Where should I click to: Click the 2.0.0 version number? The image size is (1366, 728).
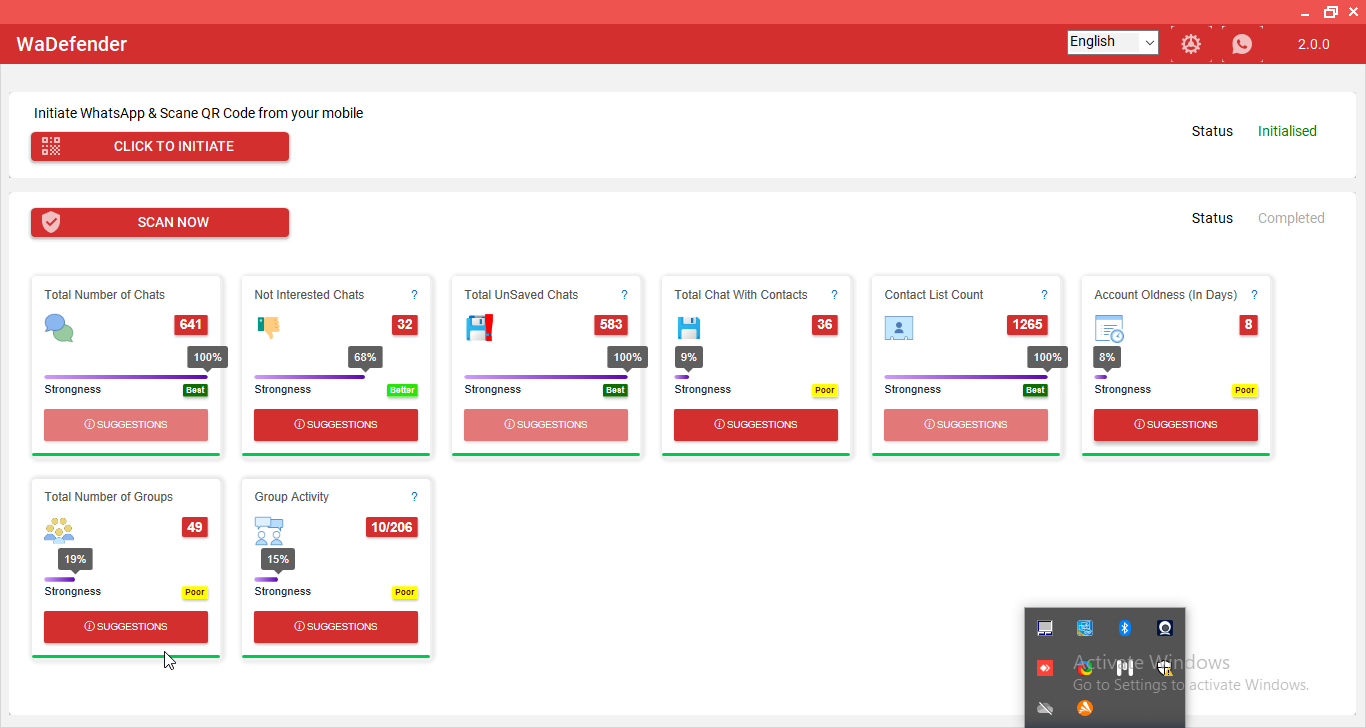tap(1313, 44)
